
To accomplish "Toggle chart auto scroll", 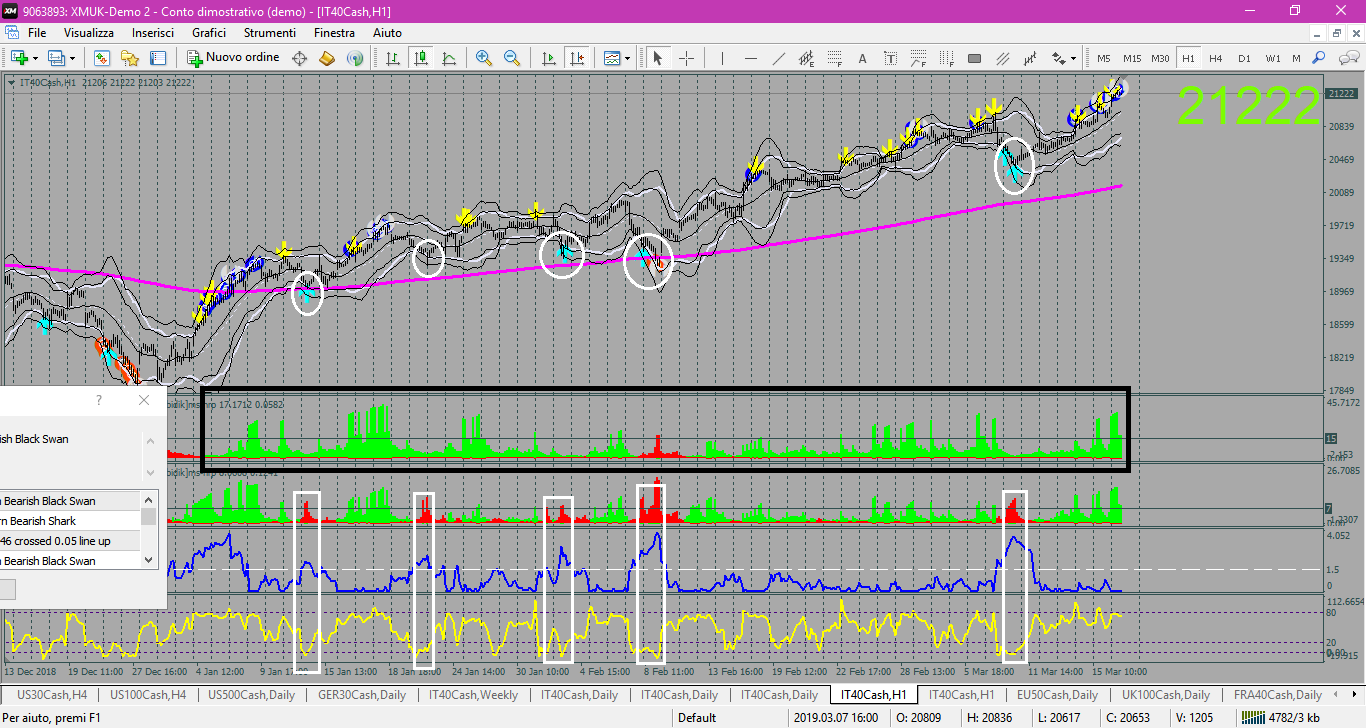I will tap(548, 58).
